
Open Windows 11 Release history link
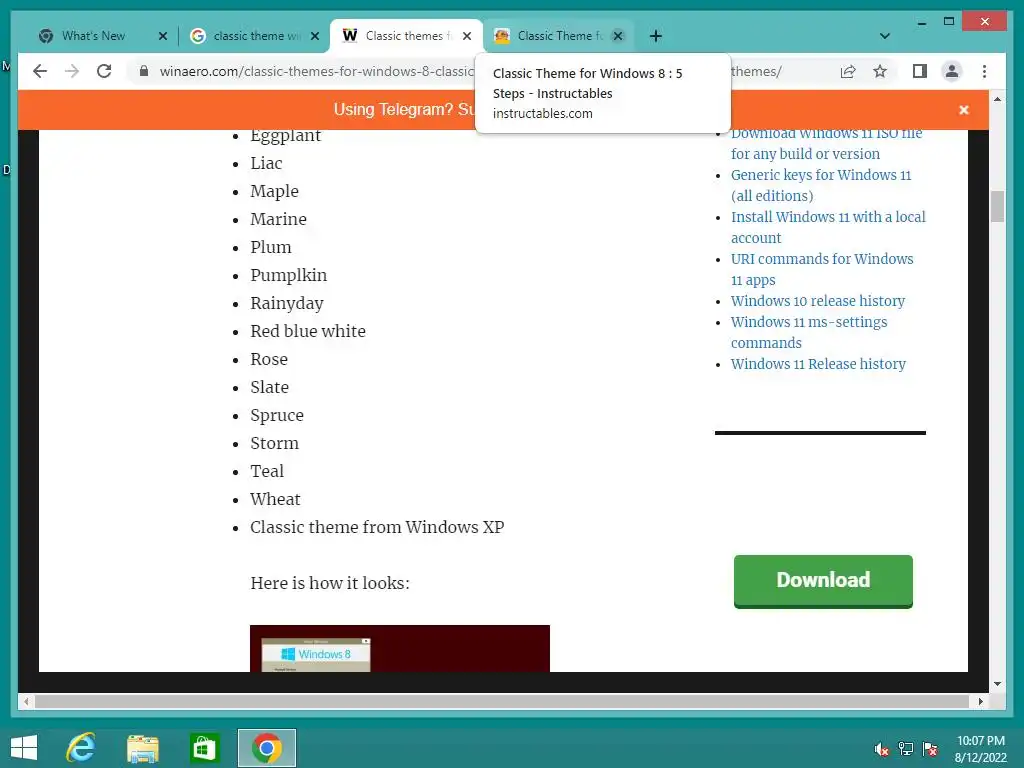818,364
